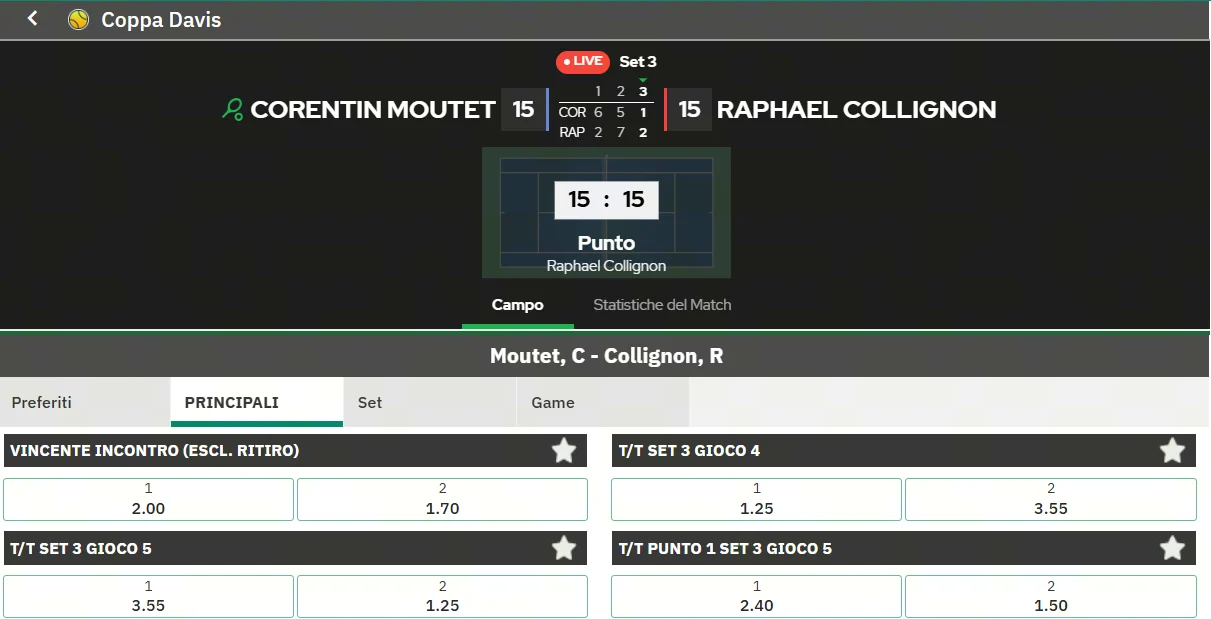Image resolution: width=1211 pixels, height=619 pixels.
Task: Click the back arrow icon
Action: (33, 19)
